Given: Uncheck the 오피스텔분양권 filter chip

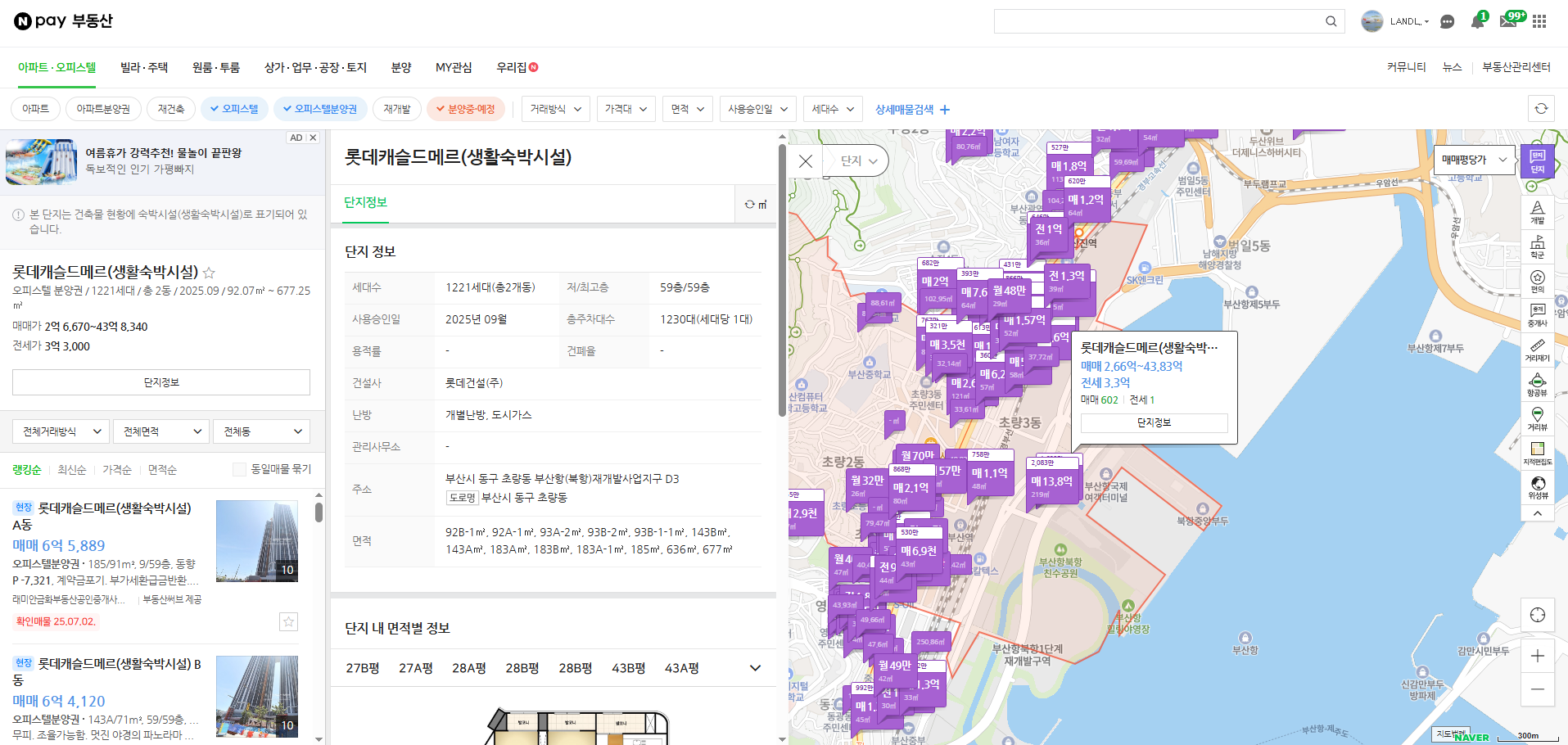Looking at the screenshot, I should 320,109.
